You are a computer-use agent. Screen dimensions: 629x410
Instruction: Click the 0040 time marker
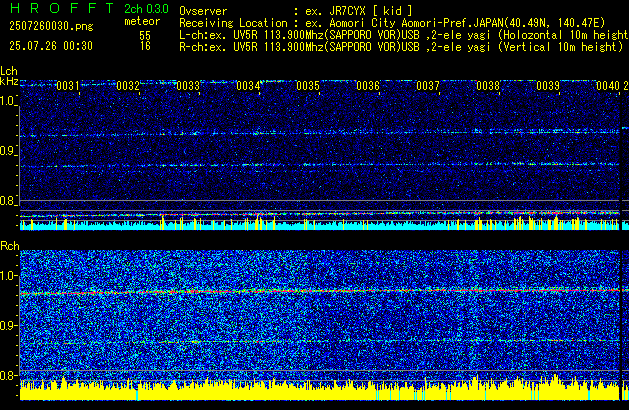point(608,86)
